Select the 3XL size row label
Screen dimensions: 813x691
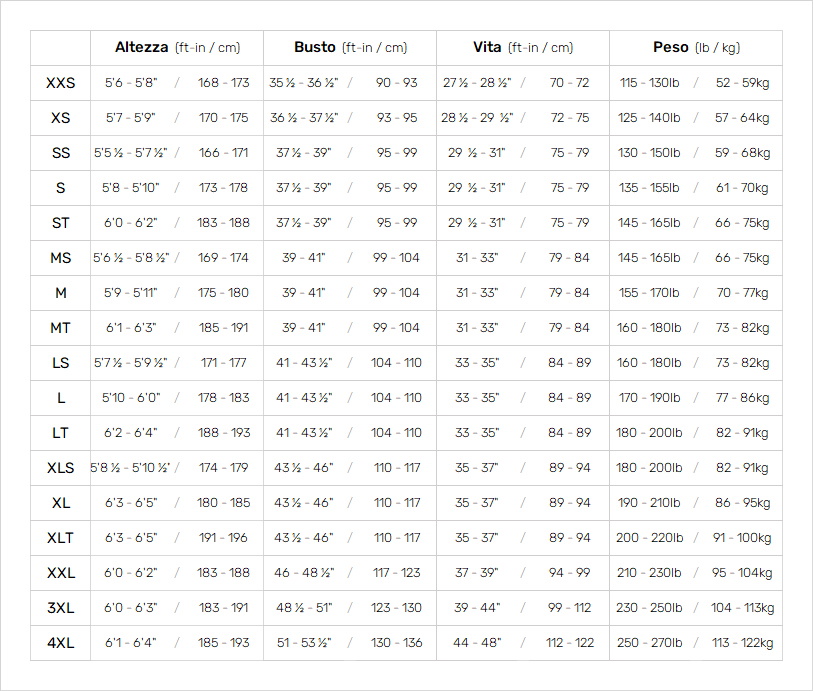point(61,608)
